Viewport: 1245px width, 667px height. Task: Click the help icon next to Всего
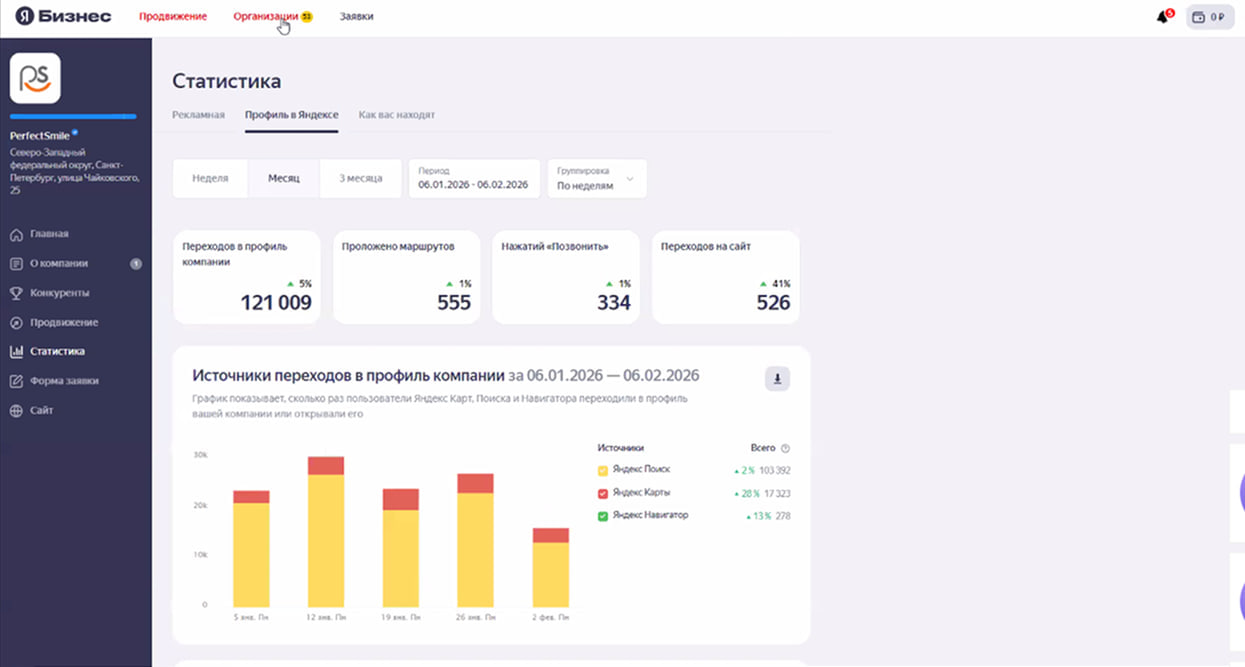tap(785, 448)
